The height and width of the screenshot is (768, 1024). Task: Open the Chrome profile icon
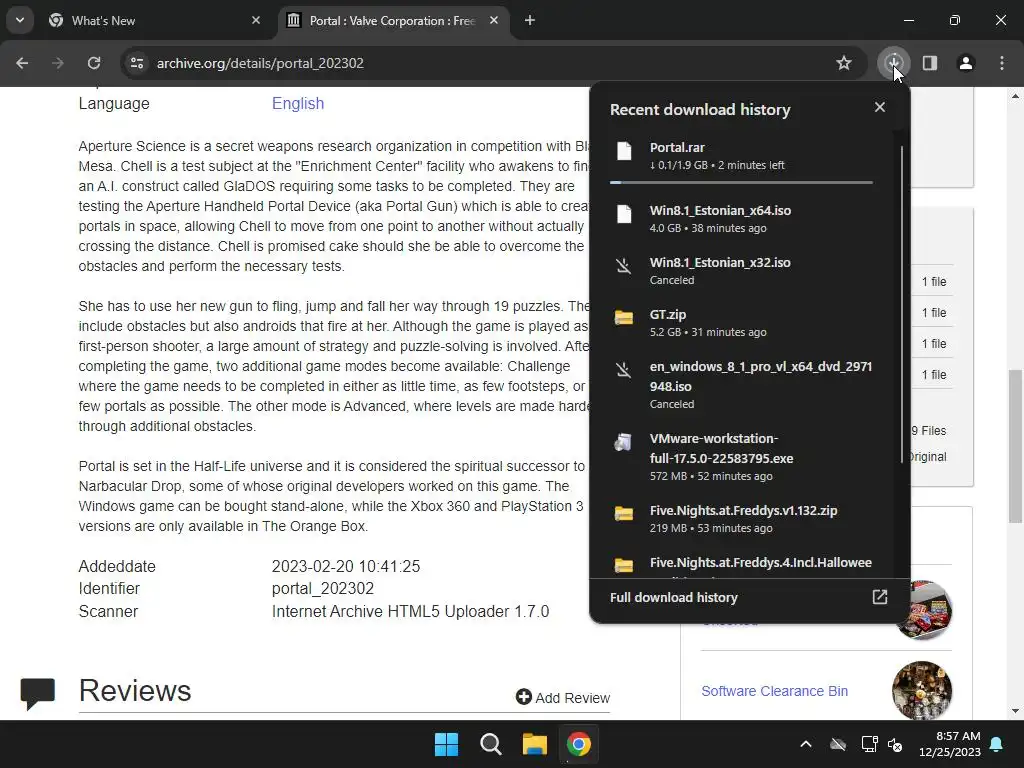[966, 63]
